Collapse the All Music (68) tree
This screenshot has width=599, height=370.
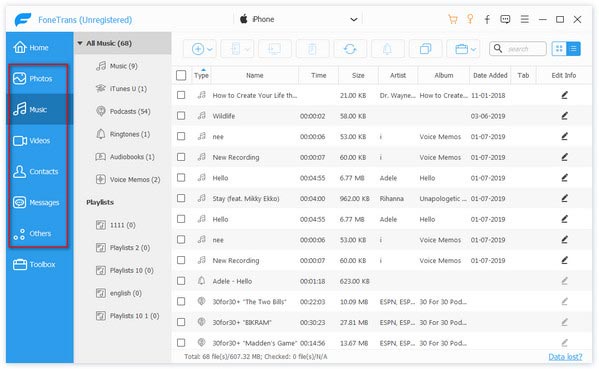(x=80, y=44)
